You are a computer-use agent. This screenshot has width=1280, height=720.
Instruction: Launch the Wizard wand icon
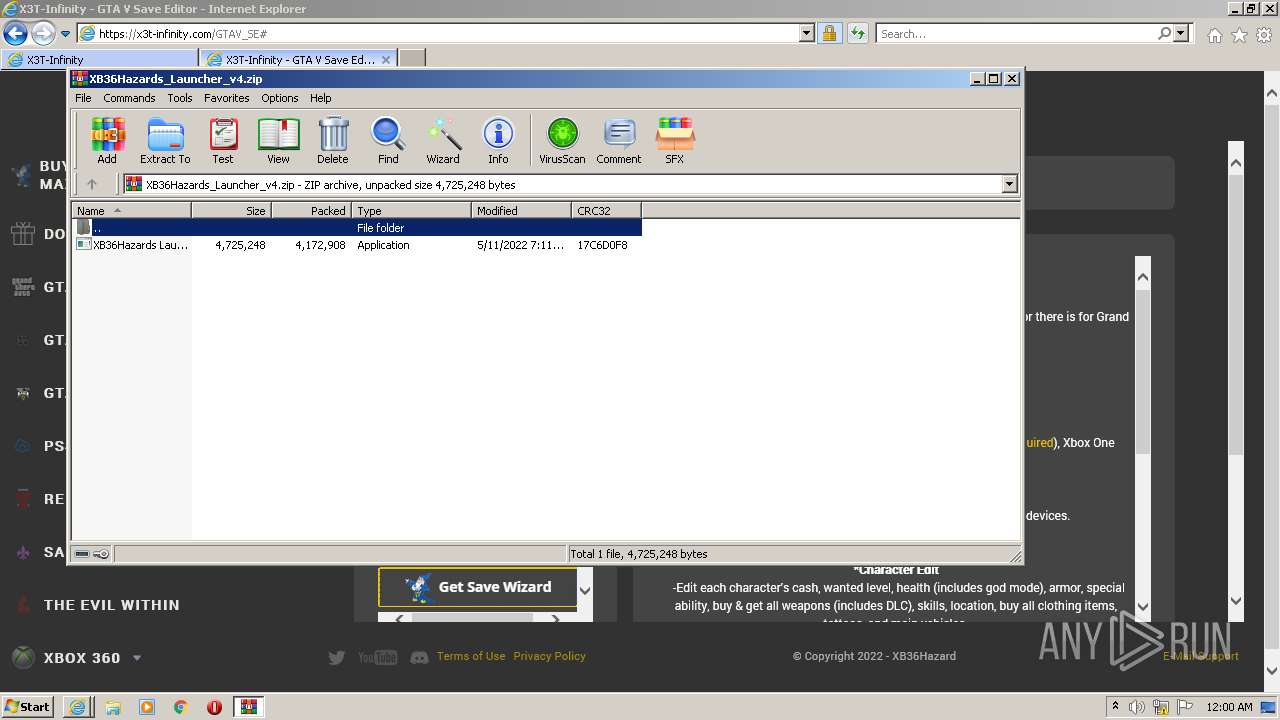[x=443, y=140]
